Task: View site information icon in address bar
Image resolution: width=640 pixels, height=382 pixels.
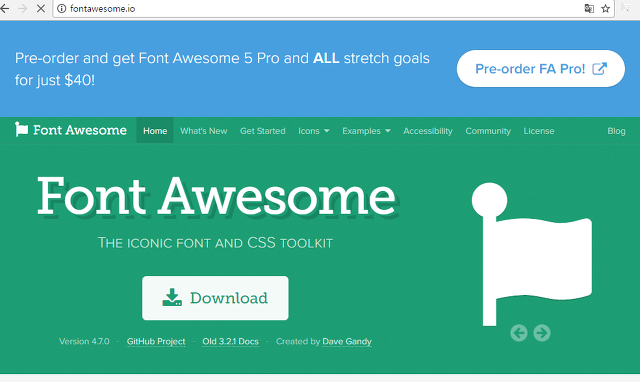Action: 62,9
